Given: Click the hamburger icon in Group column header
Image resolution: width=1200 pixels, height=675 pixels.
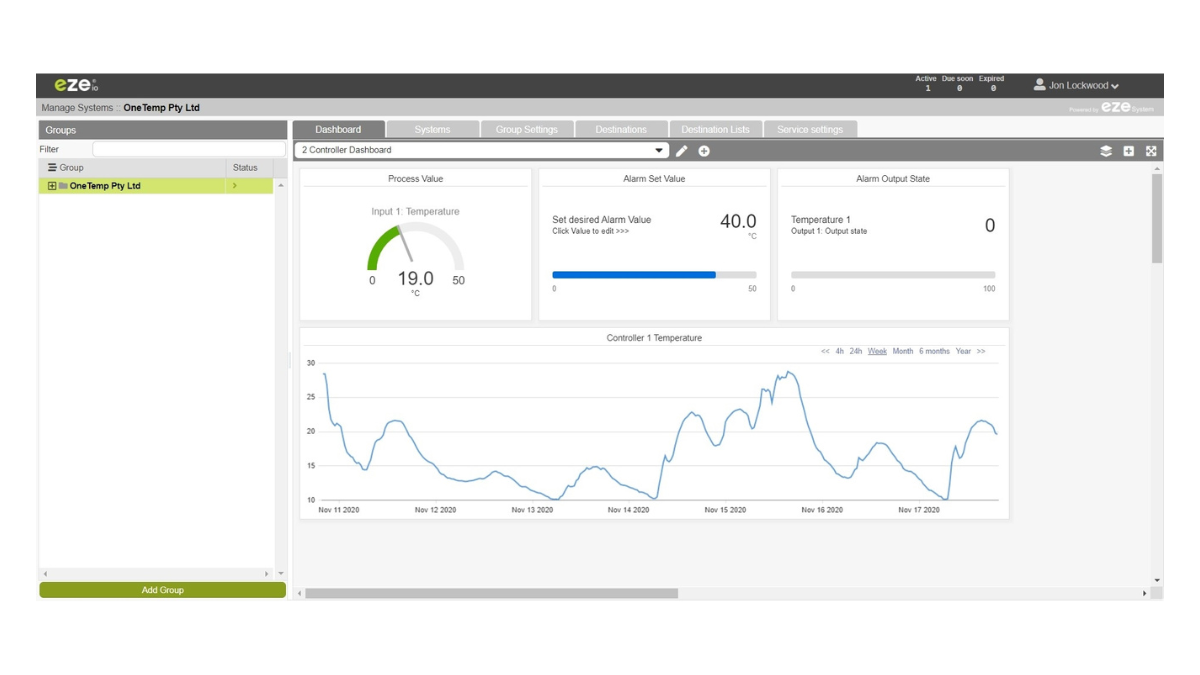Looking at the screenshot, I should 52,168.
